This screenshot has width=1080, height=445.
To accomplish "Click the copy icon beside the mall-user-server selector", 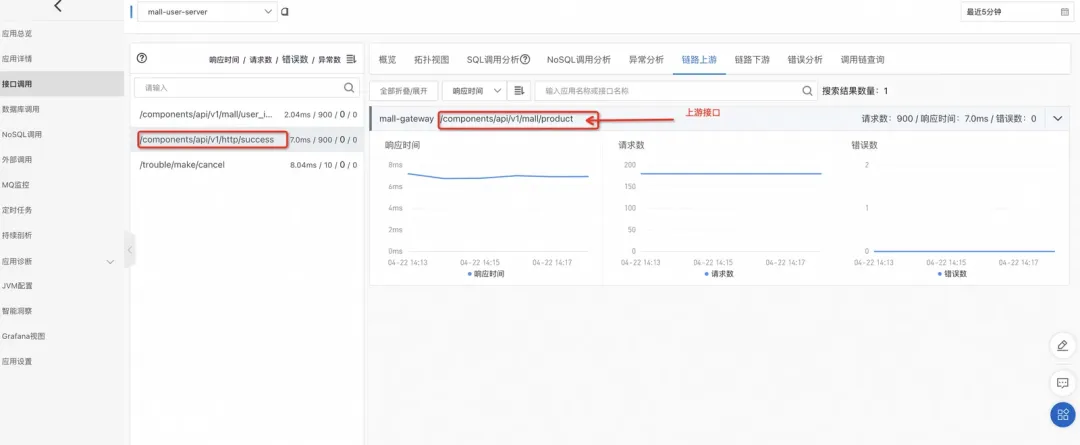I will pyautogui.click(x=284, y=12).
